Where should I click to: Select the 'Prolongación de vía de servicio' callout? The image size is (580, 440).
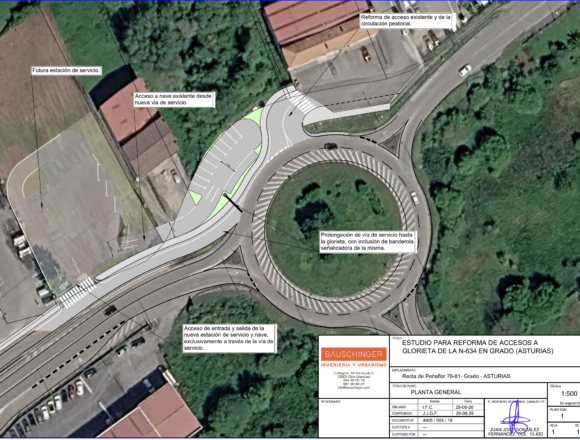pos(367,241)
